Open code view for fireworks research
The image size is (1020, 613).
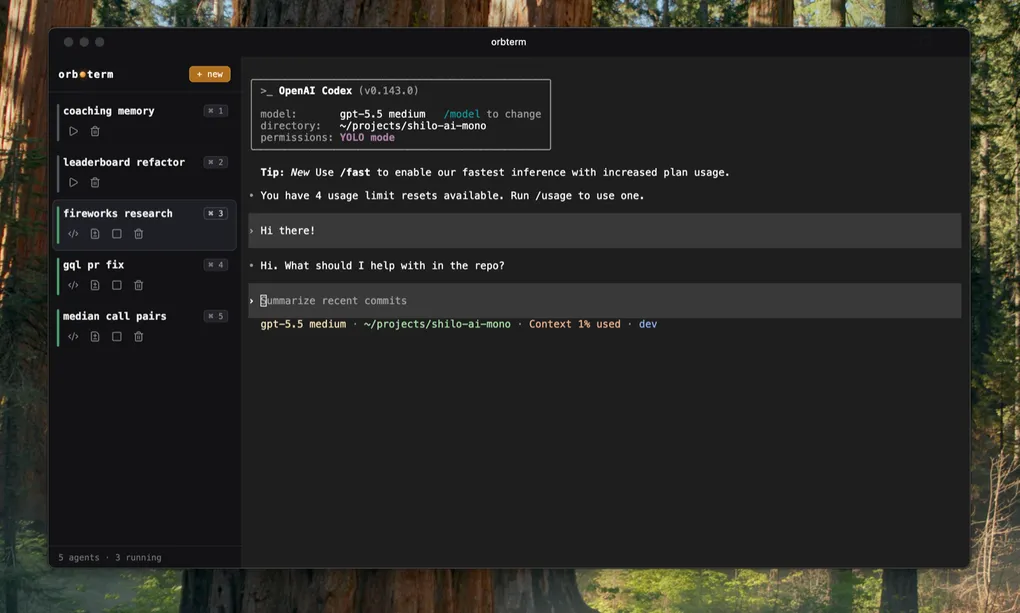[74, 234]
